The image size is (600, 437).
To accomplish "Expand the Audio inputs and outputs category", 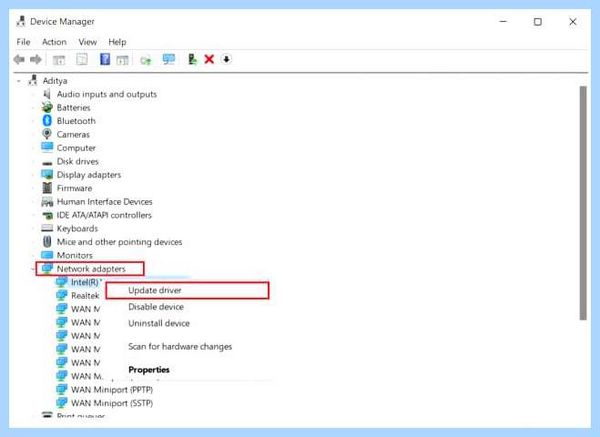I will pyautogui.click(x=33, y=94).
